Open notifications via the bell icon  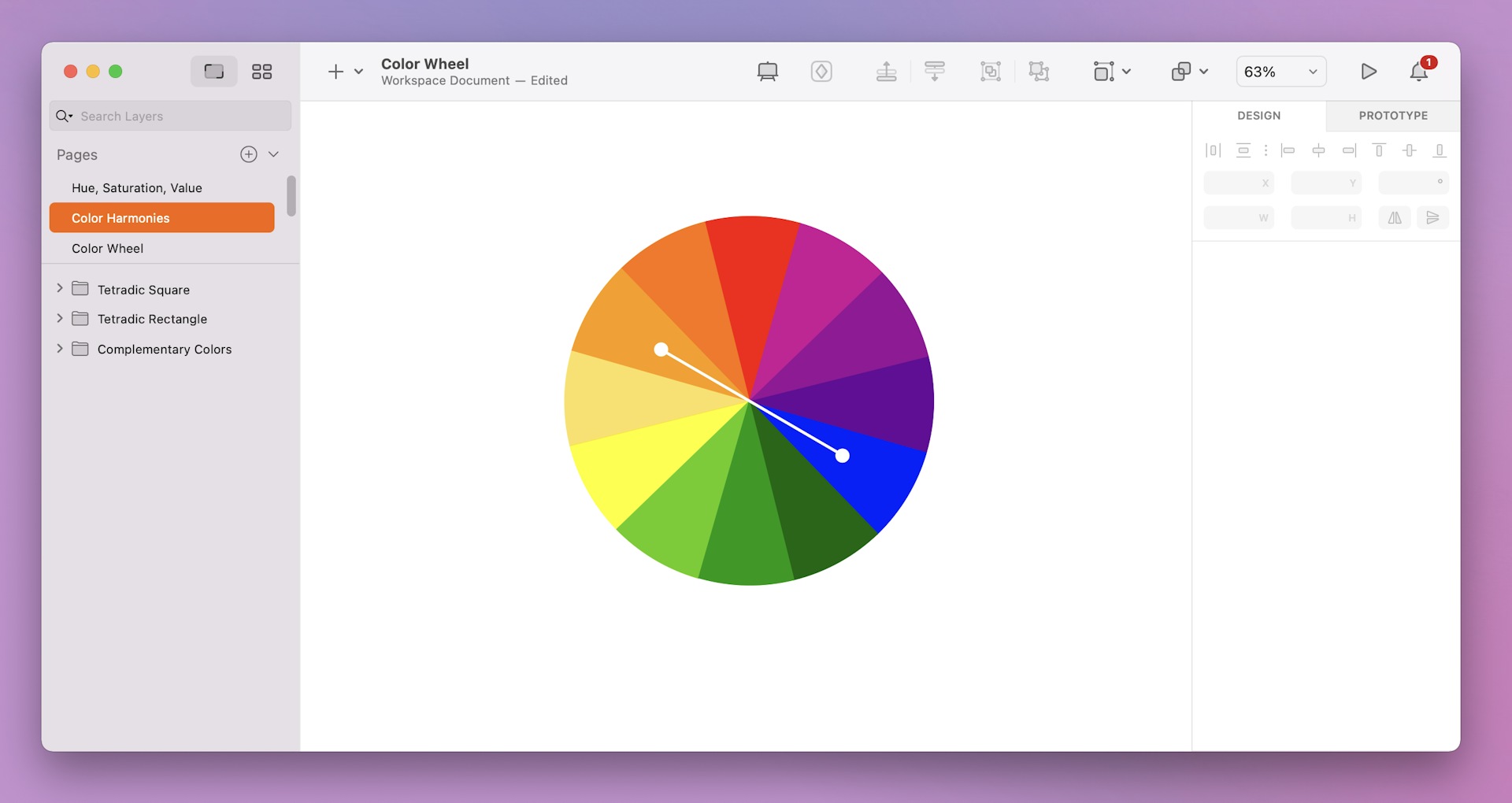tap(1418, 71)
